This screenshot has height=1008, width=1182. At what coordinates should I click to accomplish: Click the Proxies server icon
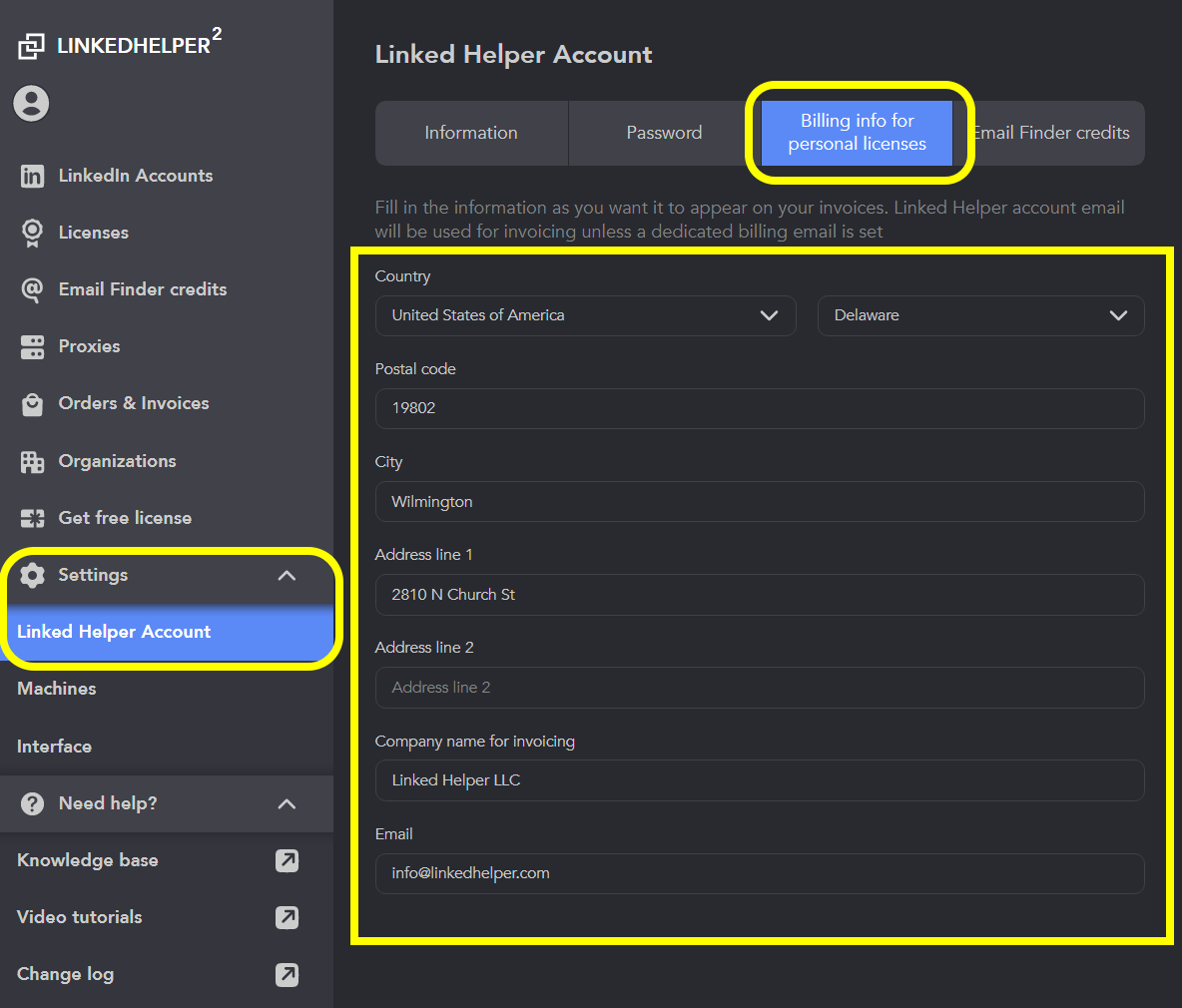tap(32, 346)
